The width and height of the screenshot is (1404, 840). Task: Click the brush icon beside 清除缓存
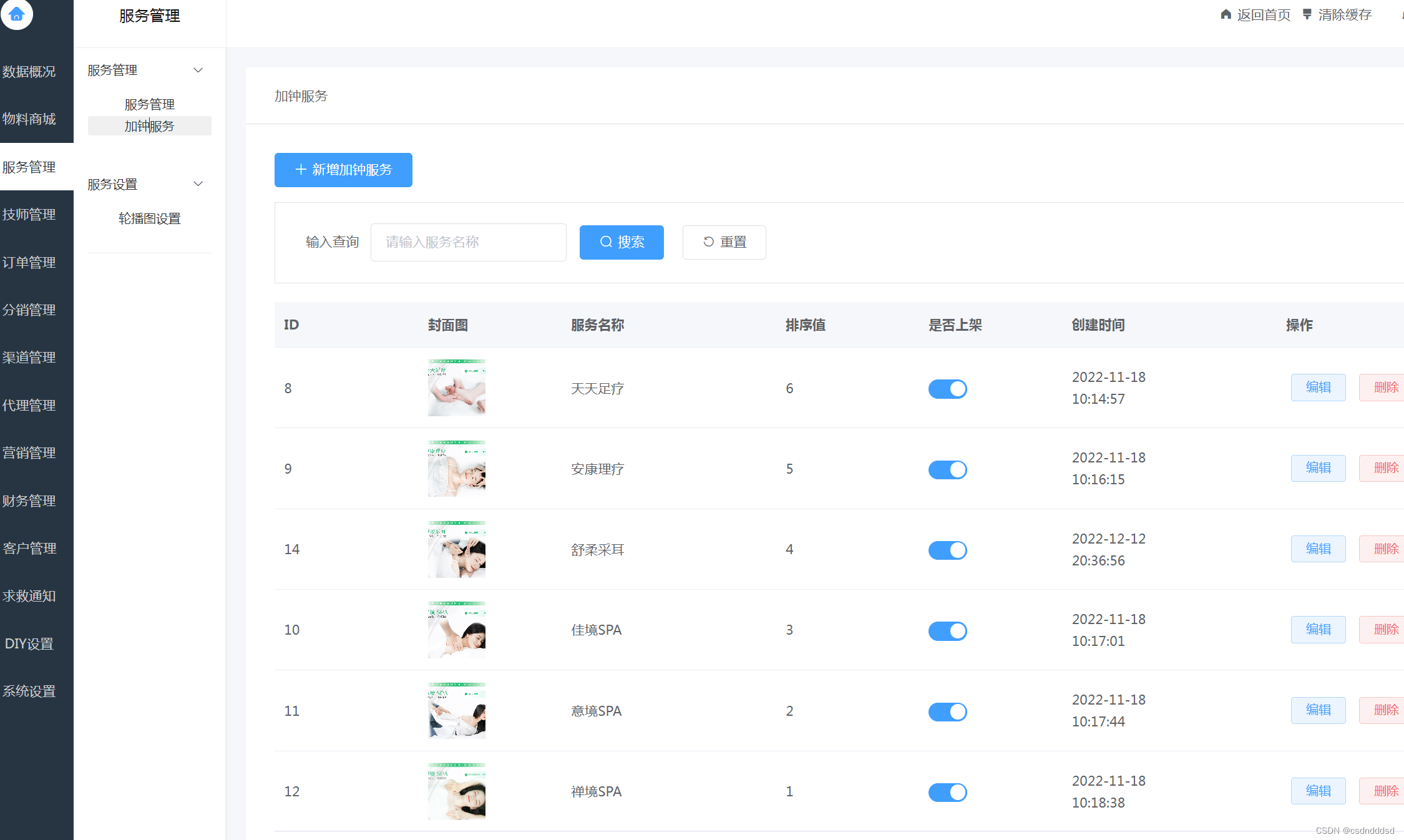(x=1307, y=14)
